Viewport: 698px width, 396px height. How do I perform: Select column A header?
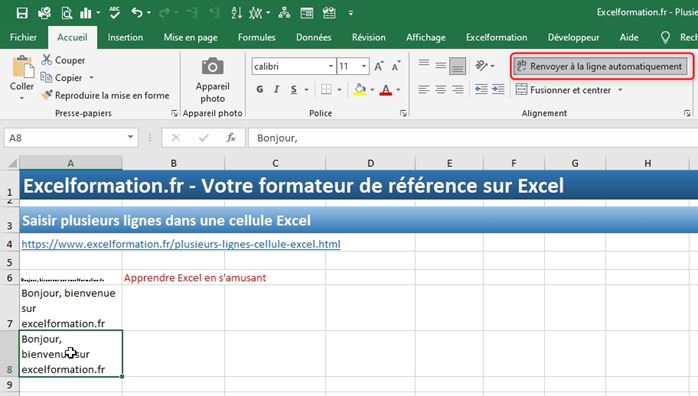click(71, 163)
